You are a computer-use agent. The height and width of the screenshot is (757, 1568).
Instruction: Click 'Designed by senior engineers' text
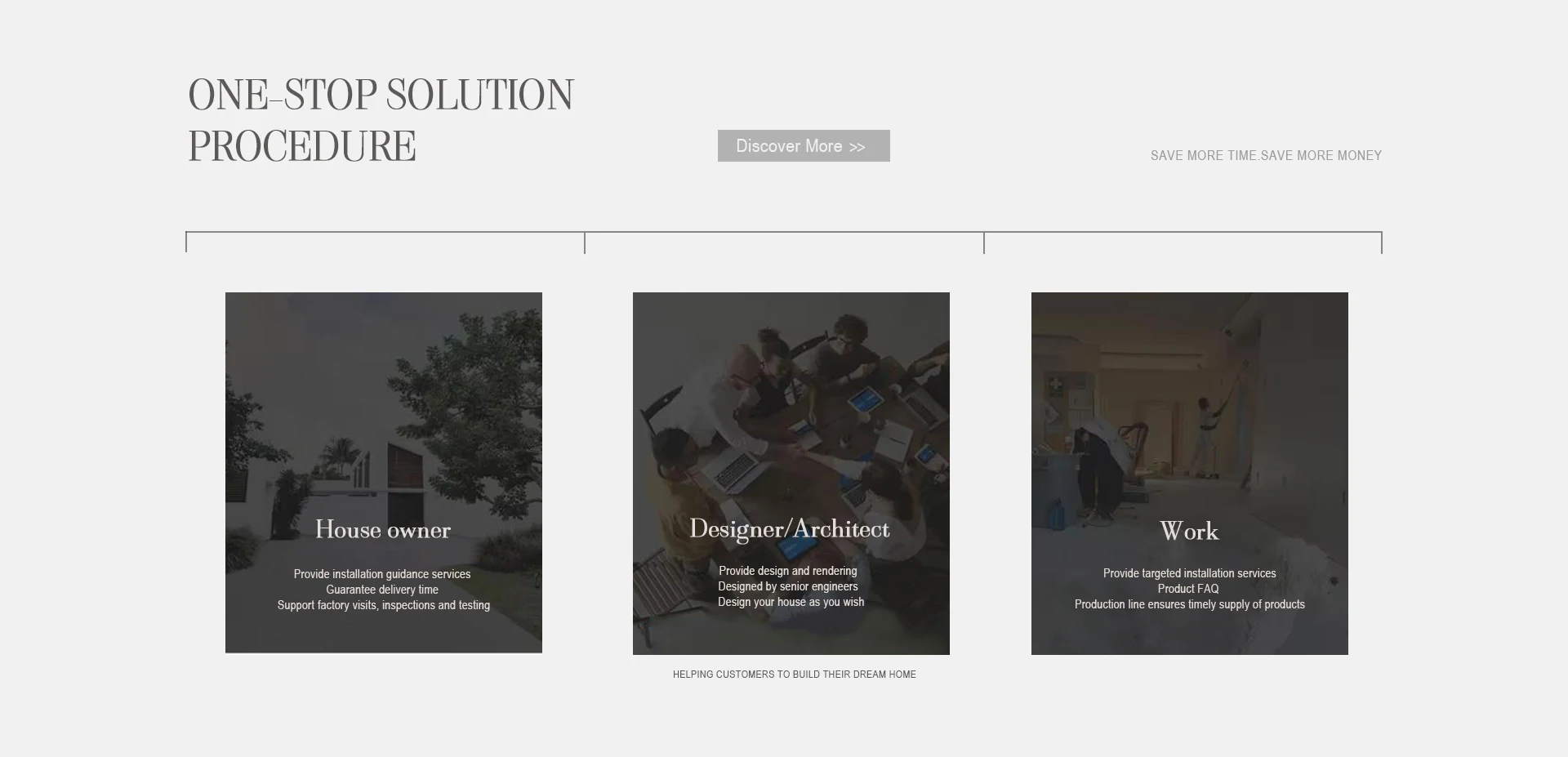[788, 586]
